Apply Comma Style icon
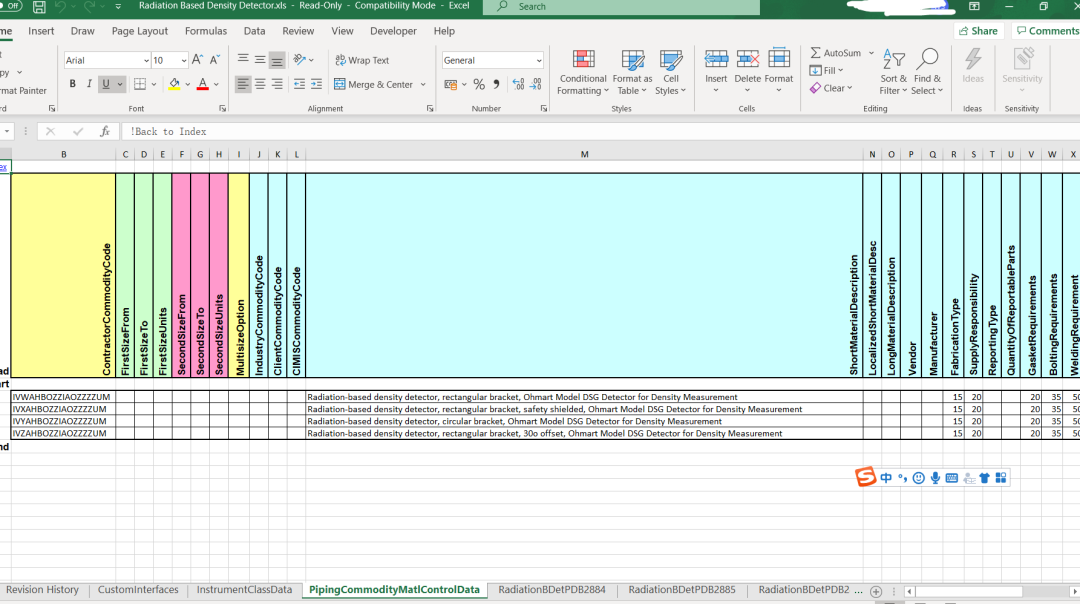 click(496, 84)
